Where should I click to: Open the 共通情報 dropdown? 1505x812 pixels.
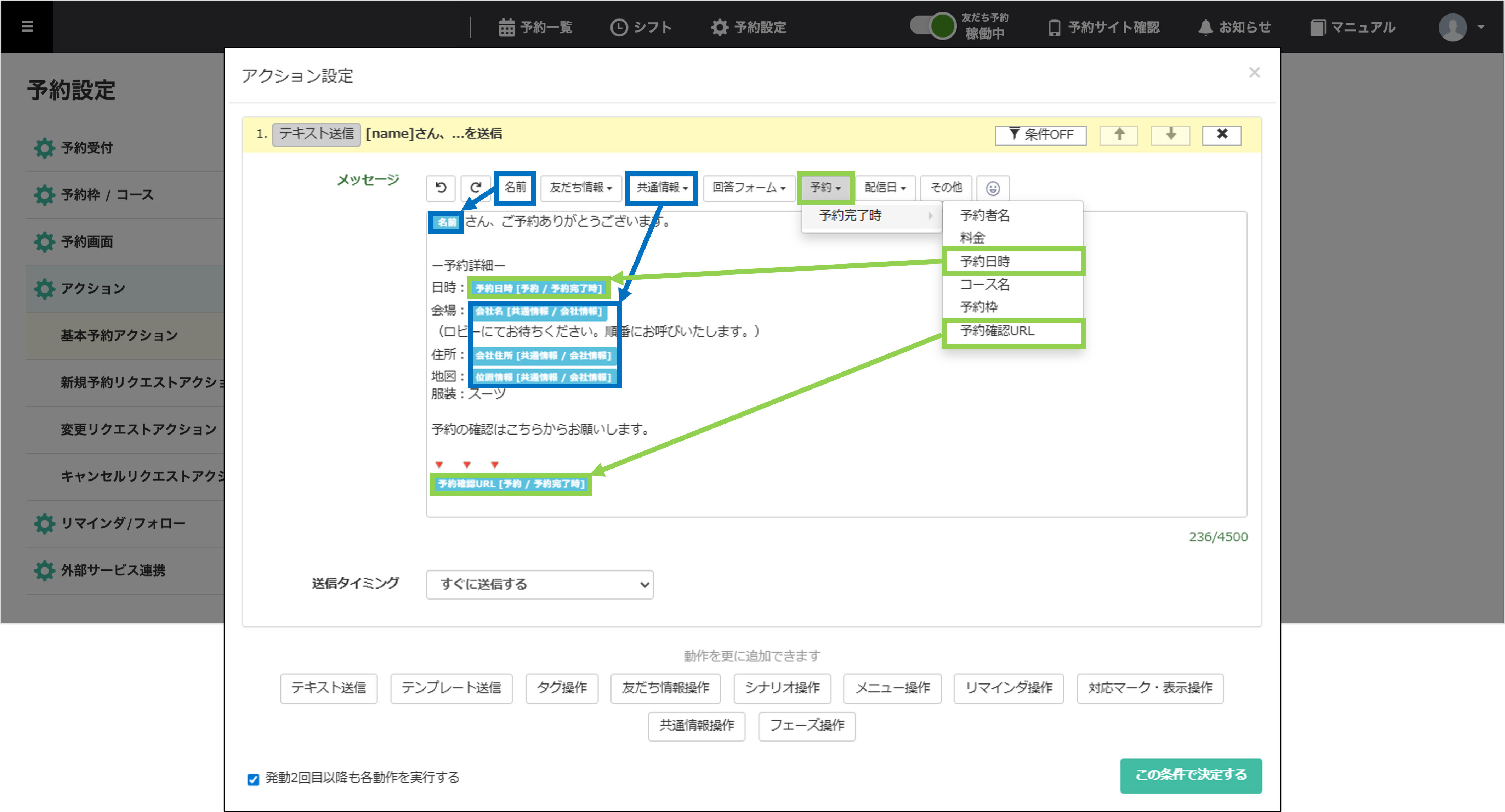click(x=661, y=188)
